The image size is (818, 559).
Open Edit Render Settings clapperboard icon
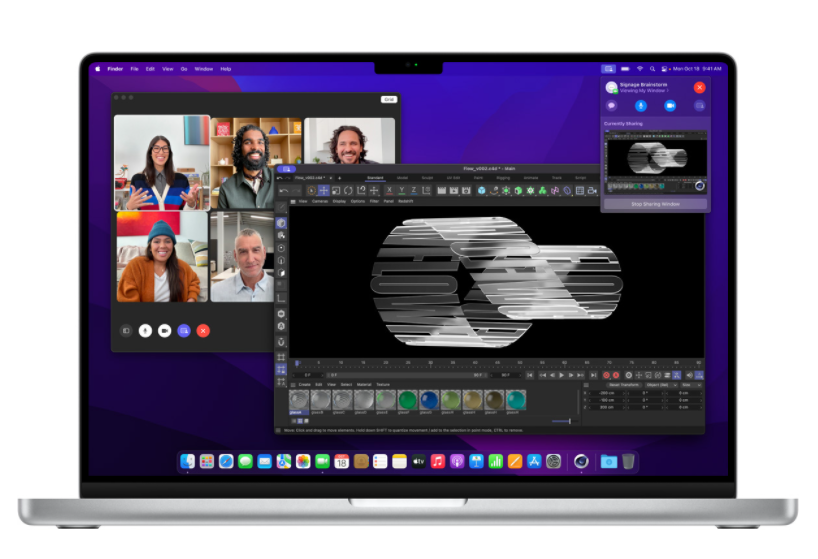[x=466, y=191]
